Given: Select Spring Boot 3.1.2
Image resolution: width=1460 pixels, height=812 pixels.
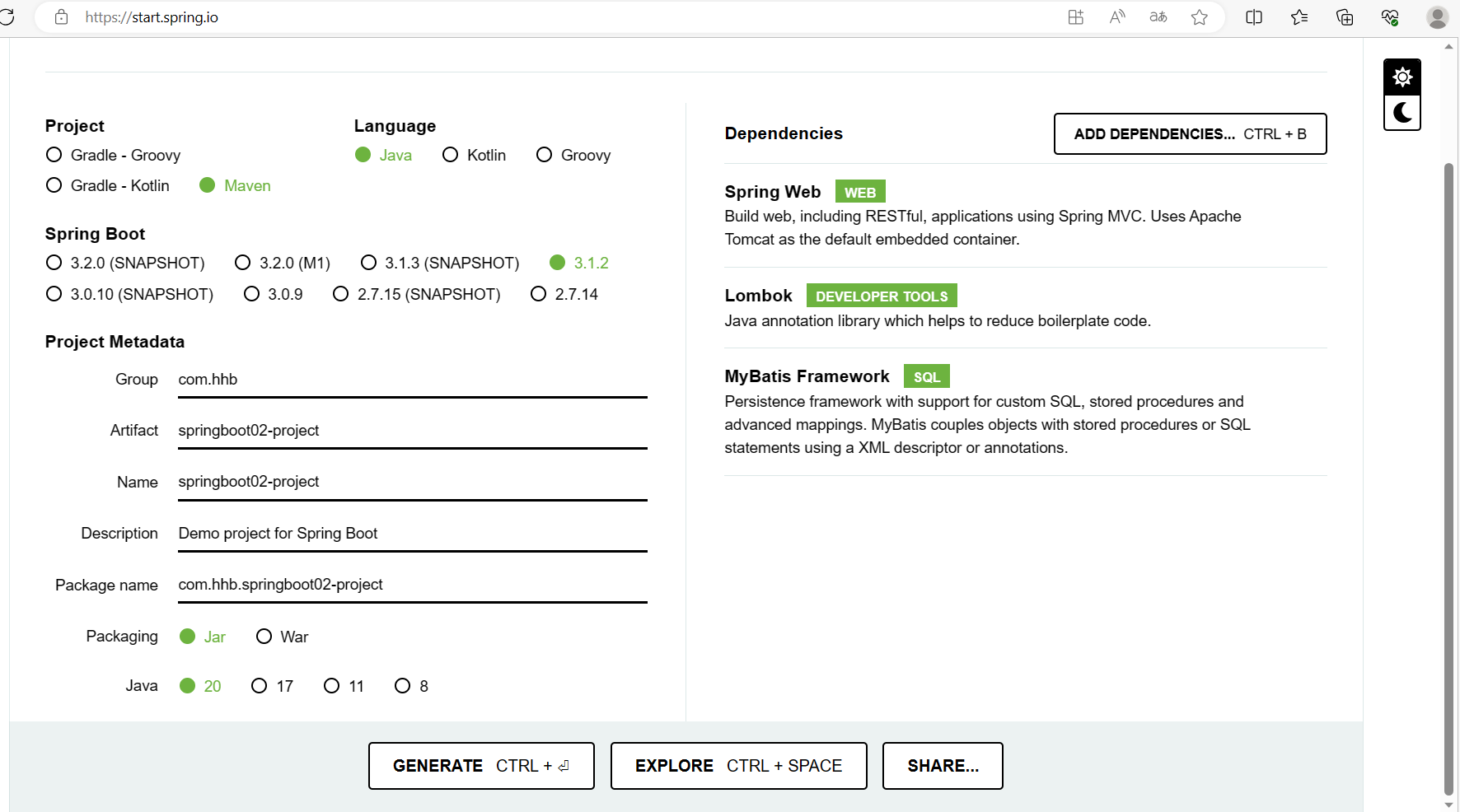Looking at the screenshot, I should point(579,263).
